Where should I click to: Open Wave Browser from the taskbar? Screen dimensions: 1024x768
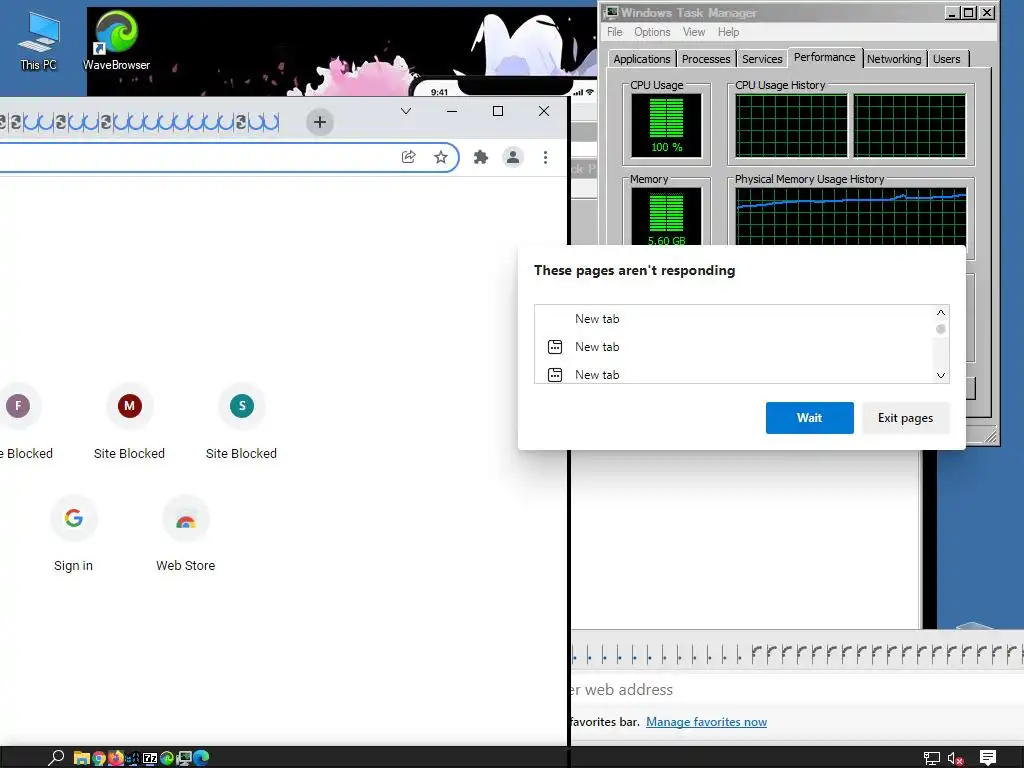pyautogui.click(x=167, y=758)
